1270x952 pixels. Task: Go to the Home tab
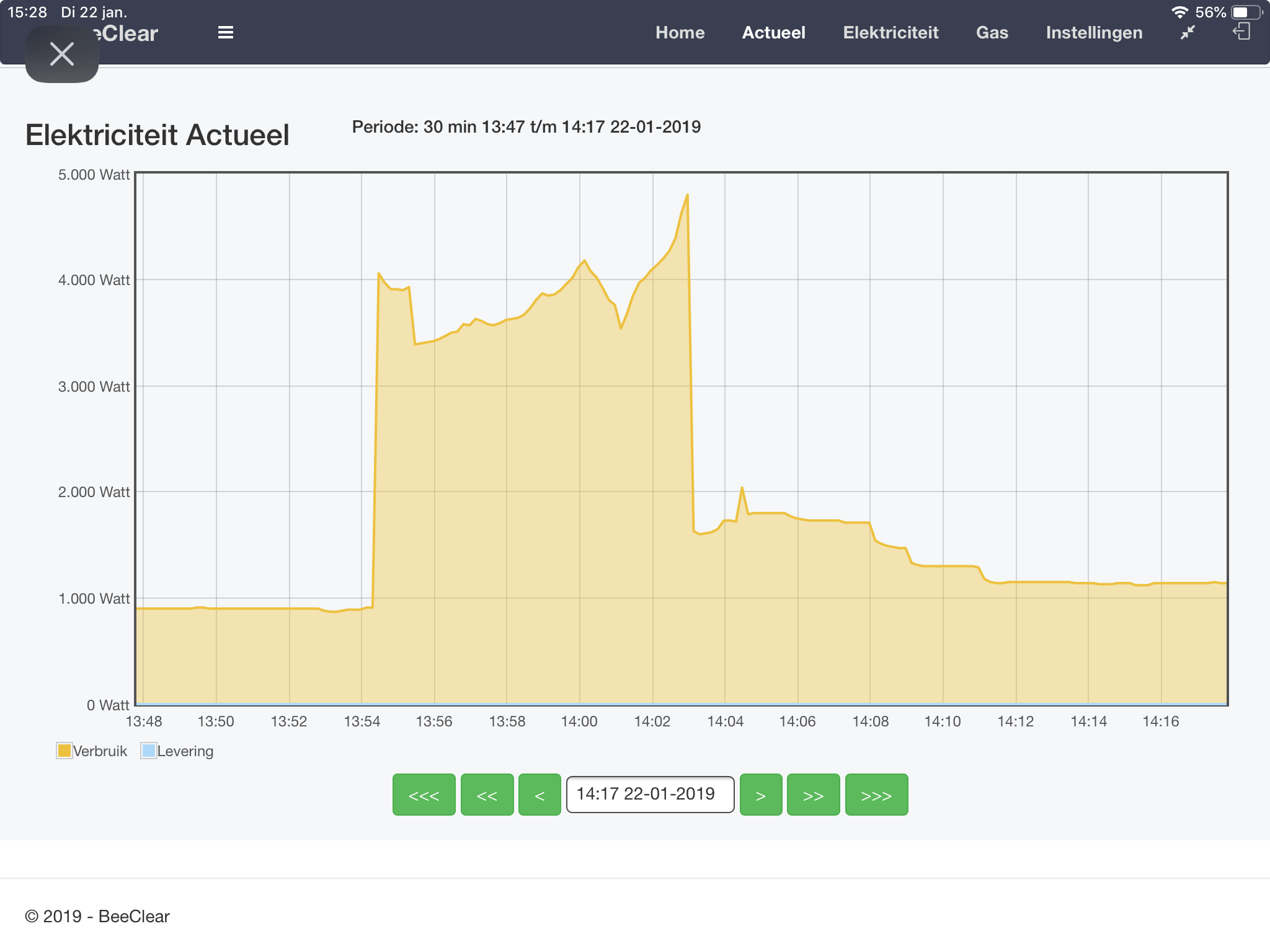pyautogui.click(x=680, y=33)
